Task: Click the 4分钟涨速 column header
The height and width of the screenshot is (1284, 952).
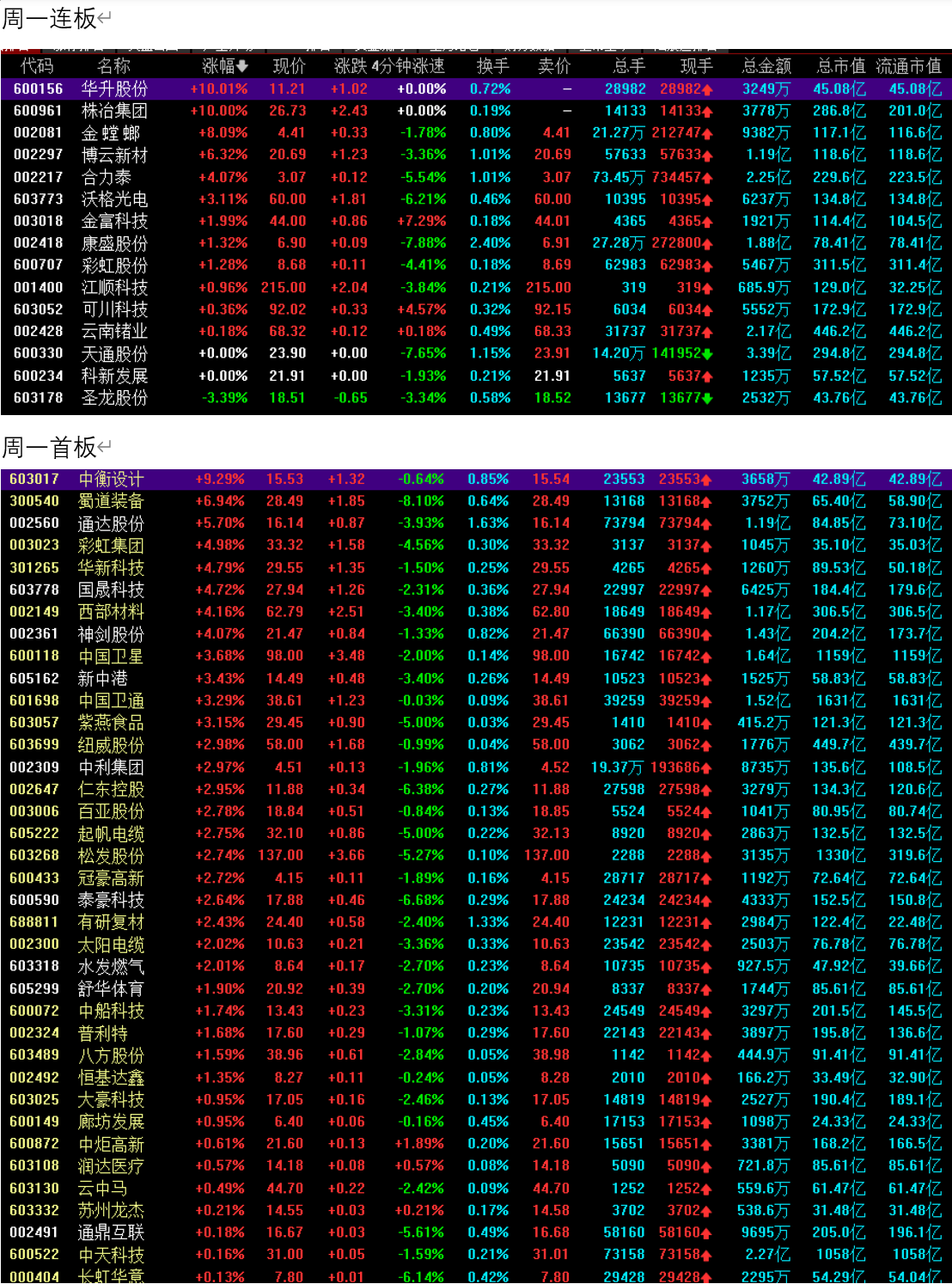Action: [408, 66]
